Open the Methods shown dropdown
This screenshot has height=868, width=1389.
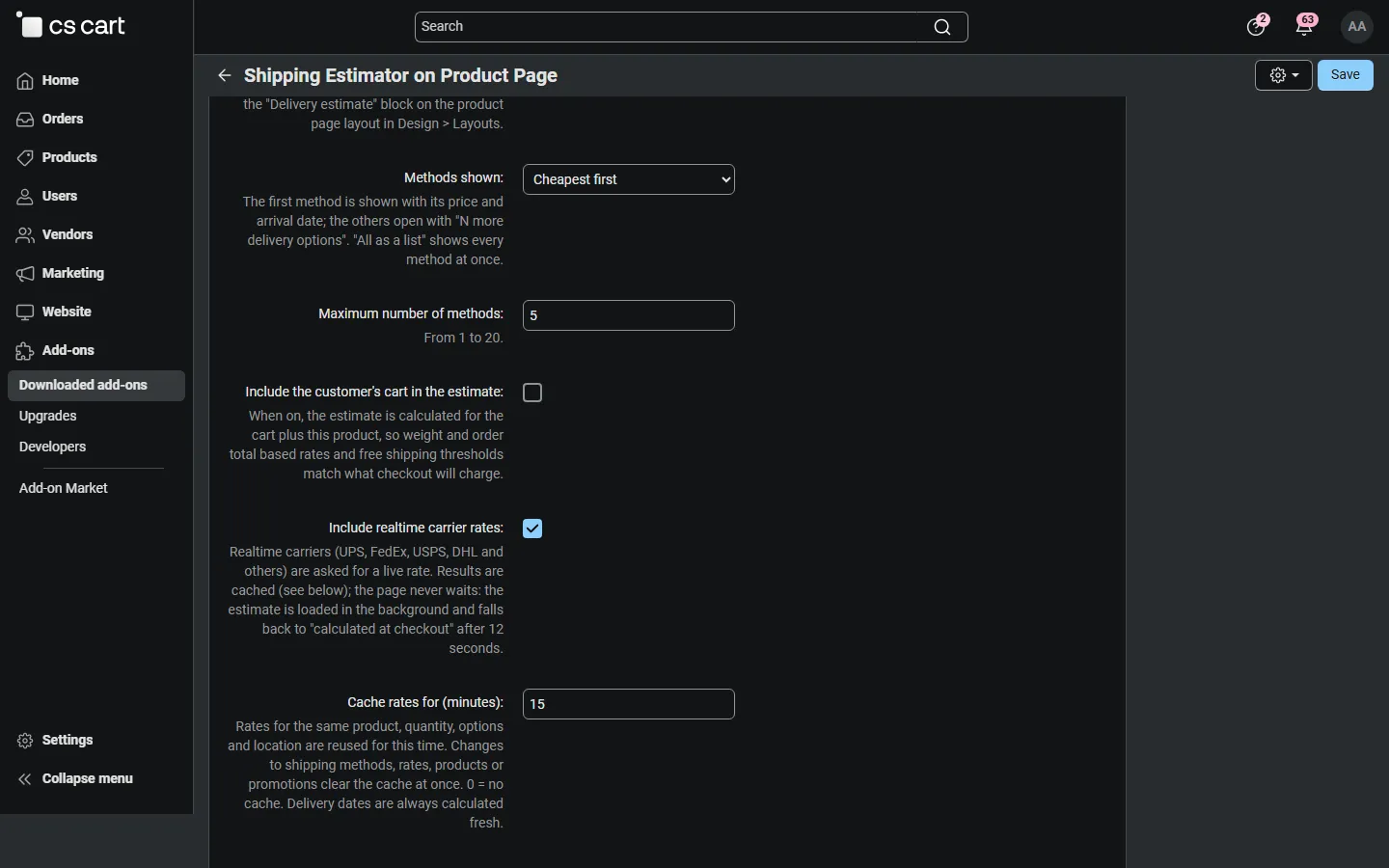(x=629, y=179)
